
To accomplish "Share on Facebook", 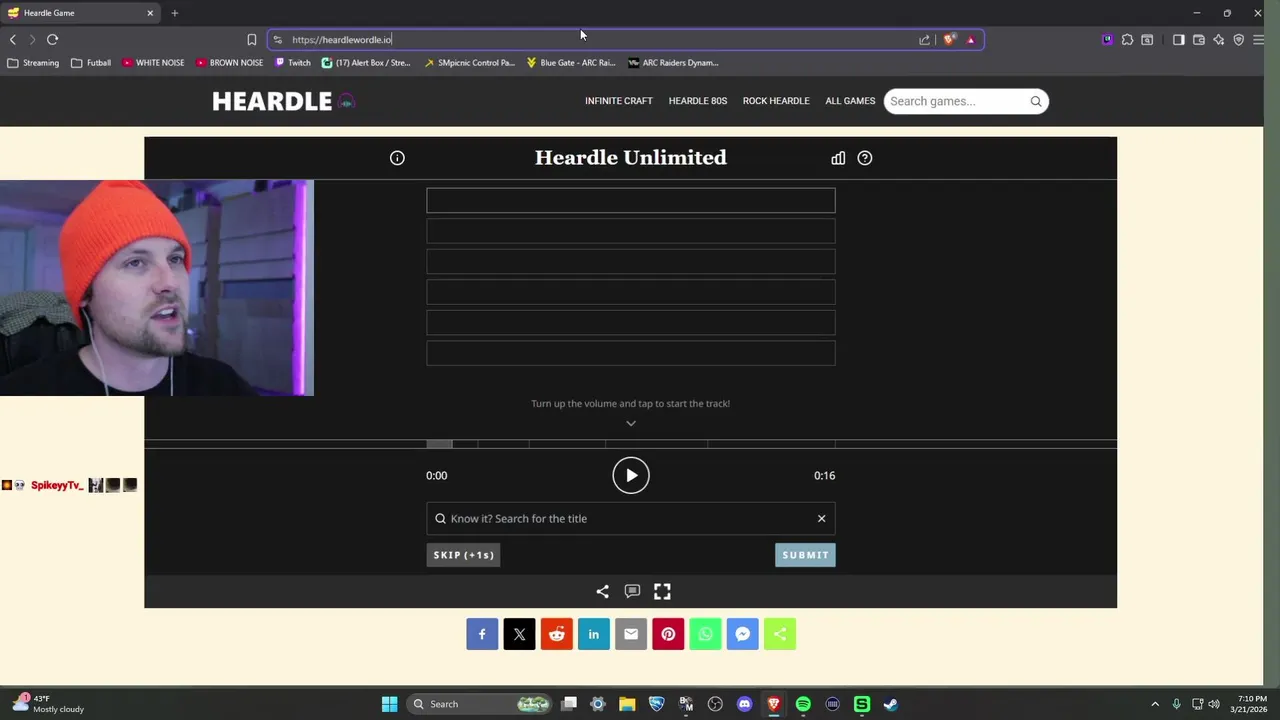I will pos(482,634).
